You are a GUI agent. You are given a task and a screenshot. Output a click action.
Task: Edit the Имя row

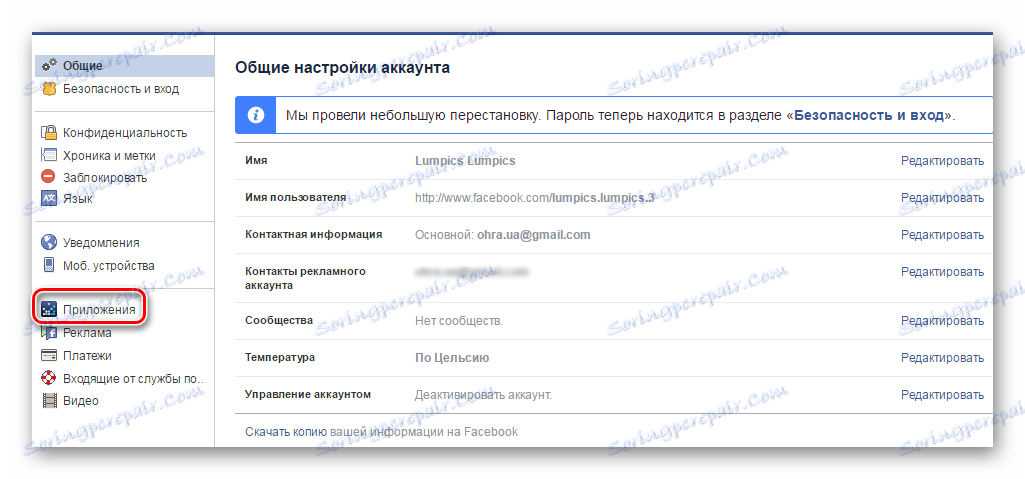(942, 161)
